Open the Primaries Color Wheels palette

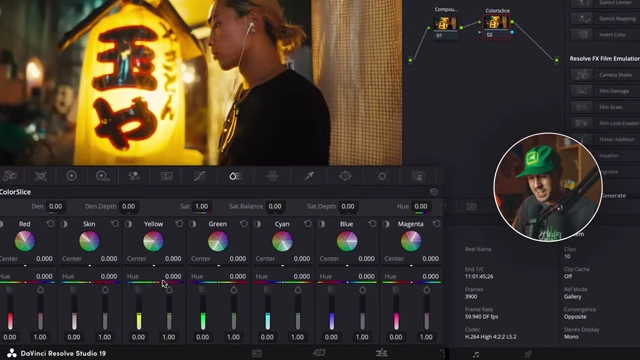click(71, 176)
